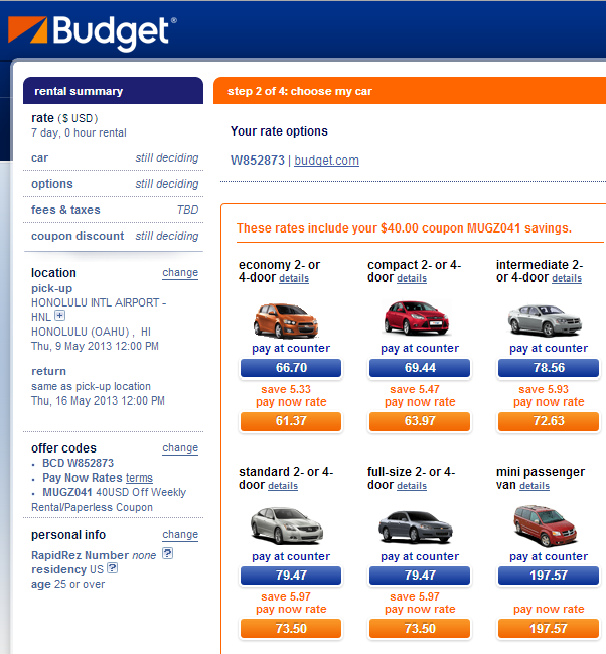
Task: Click the 'options still deciding' row
Action: tap(114, 184)
